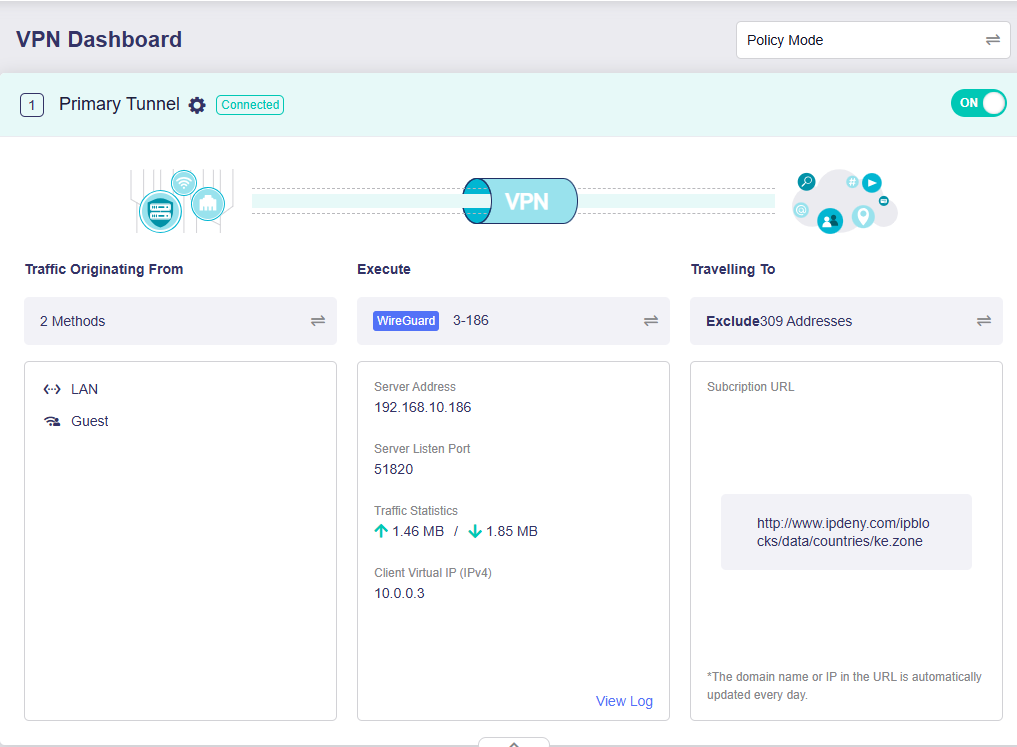Viewport: 1017px width, 747px height.
Task: Click swap arrows in Exclude Addresses box
Action: (x=984, y=321)
